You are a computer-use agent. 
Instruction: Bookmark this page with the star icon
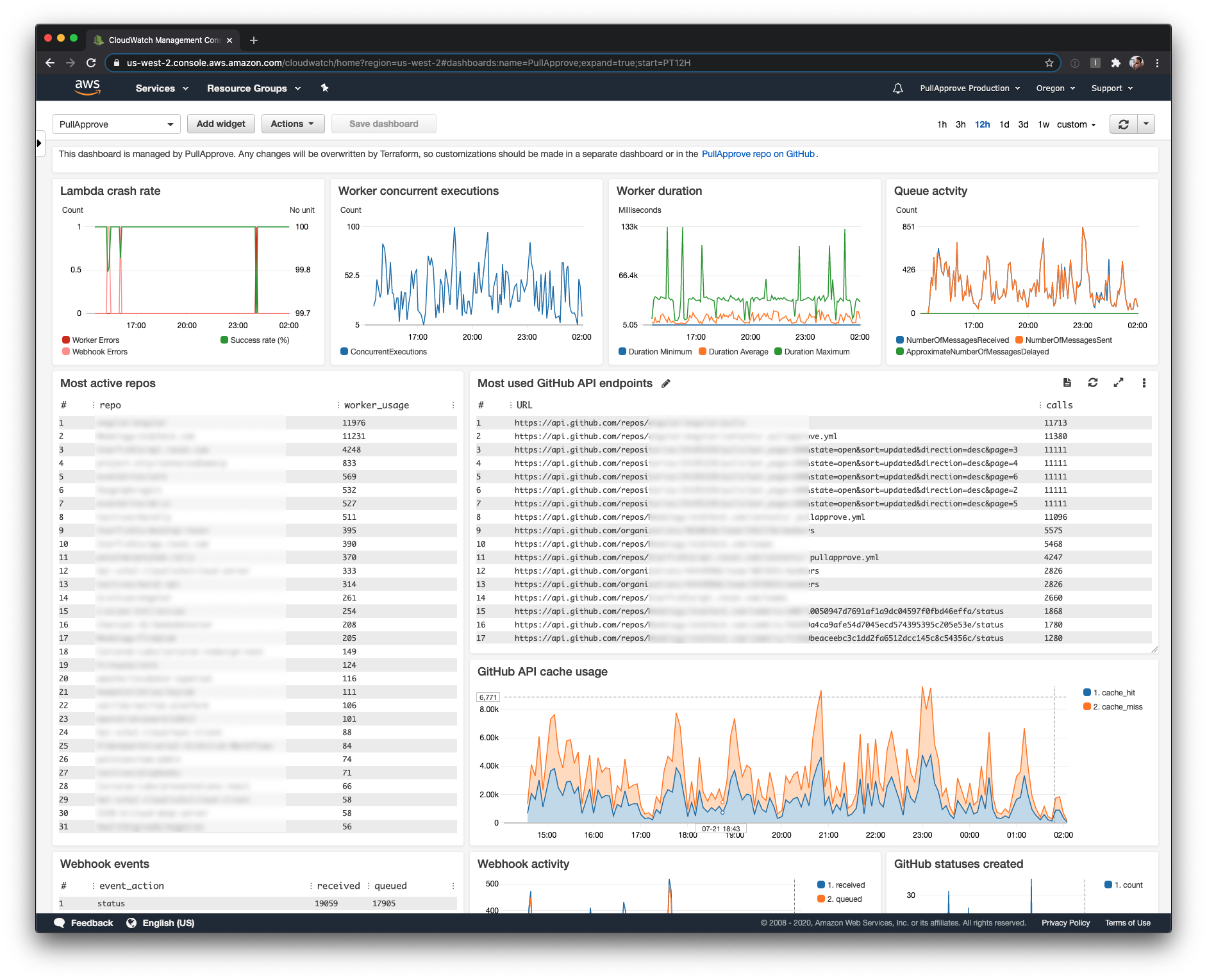click(1049, 63)
